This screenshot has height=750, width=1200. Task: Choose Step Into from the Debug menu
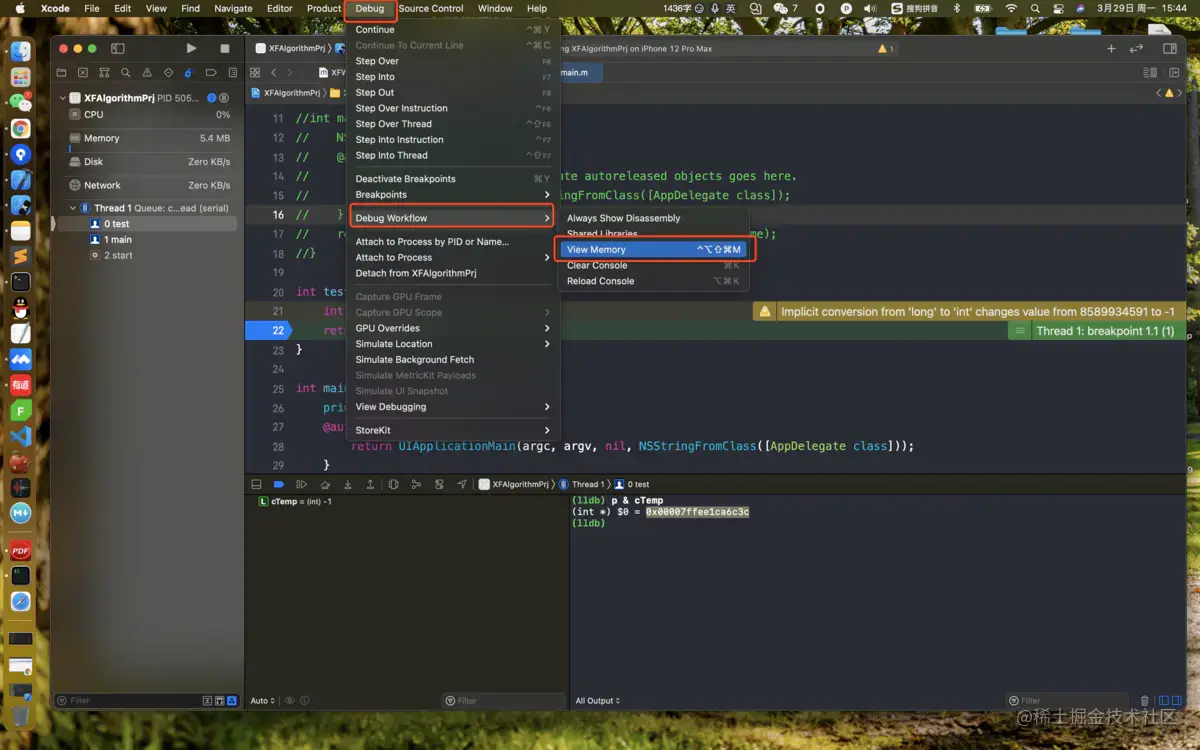pyautogui.click(x=453, y=77)
